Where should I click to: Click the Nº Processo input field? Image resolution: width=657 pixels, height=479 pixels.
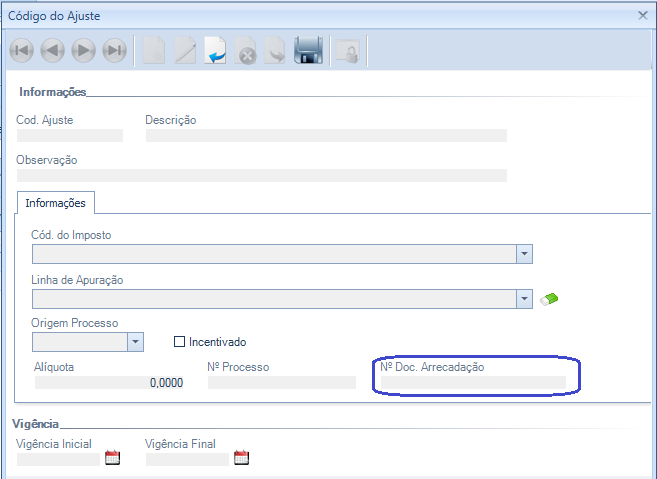tap(282, 382)
